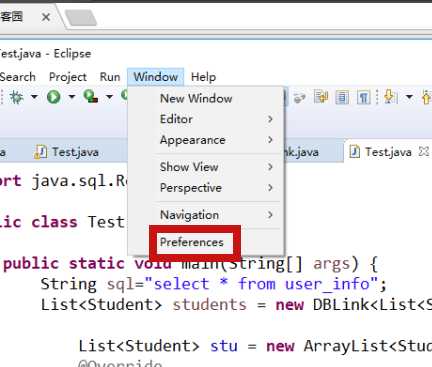Image resolution: width=432 pixels, height=367 pixels.
Task: Click the 'public static' keywords line
Action: coord(64,263)
